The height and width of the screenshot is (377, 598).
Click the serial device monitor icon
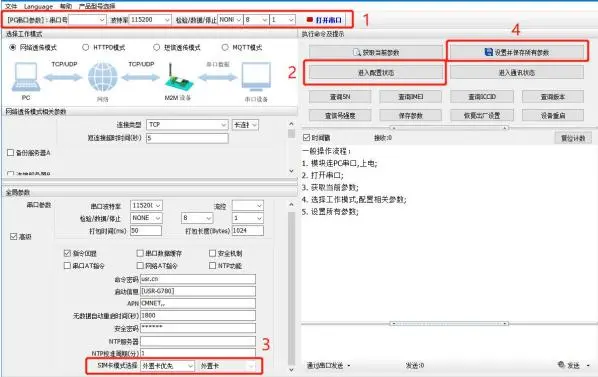pos(256,77)
